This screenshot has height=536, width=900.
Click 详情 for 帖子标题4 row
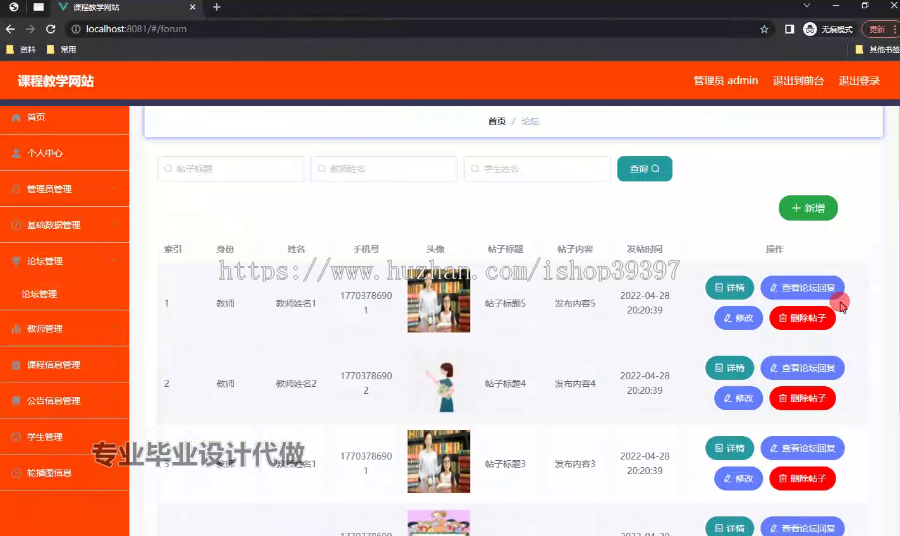pos(730,368)
